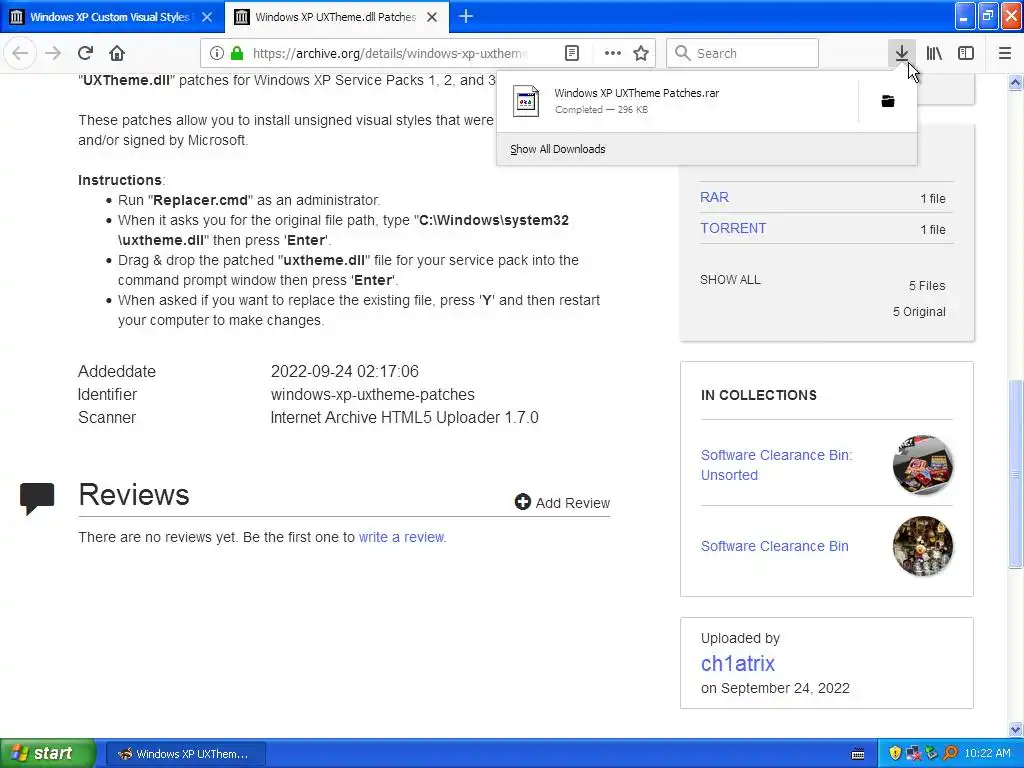This screenshot has height=768, width=1024.
Task: Reload the current page
Action: (85, 53)
